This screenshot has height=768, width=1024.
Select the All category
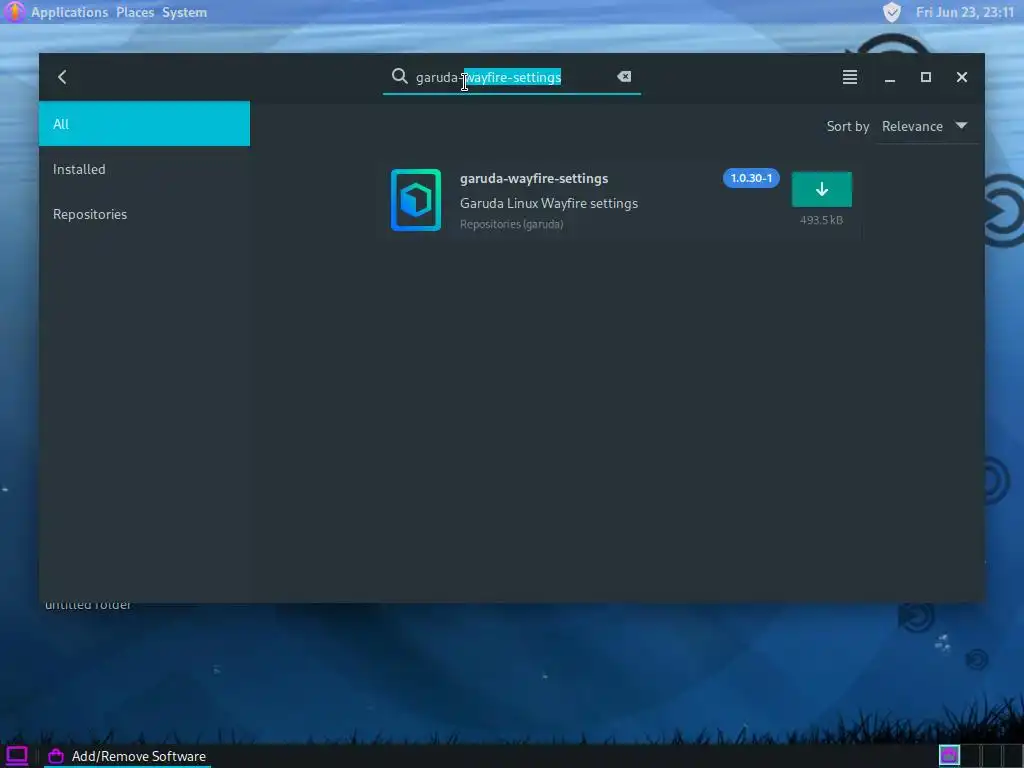[144, 123]
